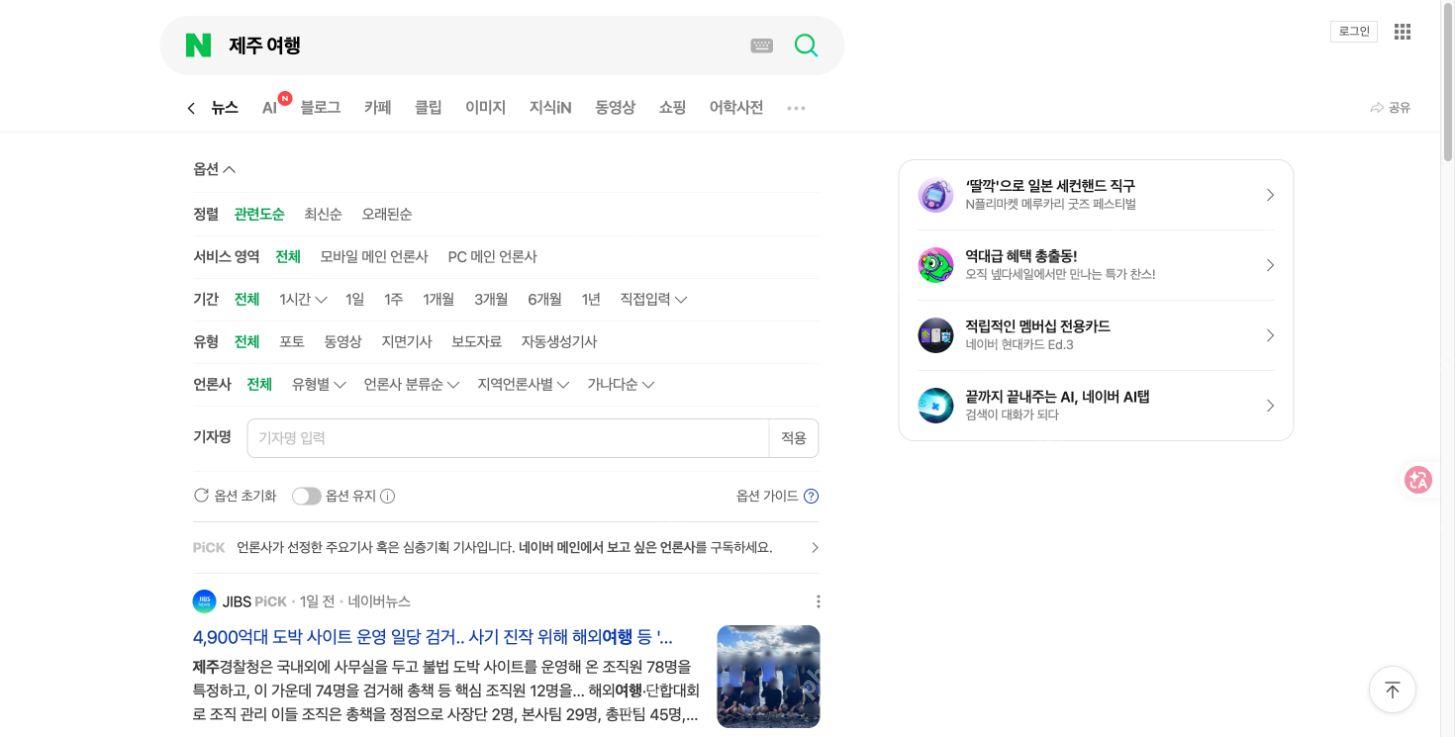The height and width of the screenshot is (737, 1455).
Task: Click the 옵션 가이드 question mark icon
Action: coord(811,496)
